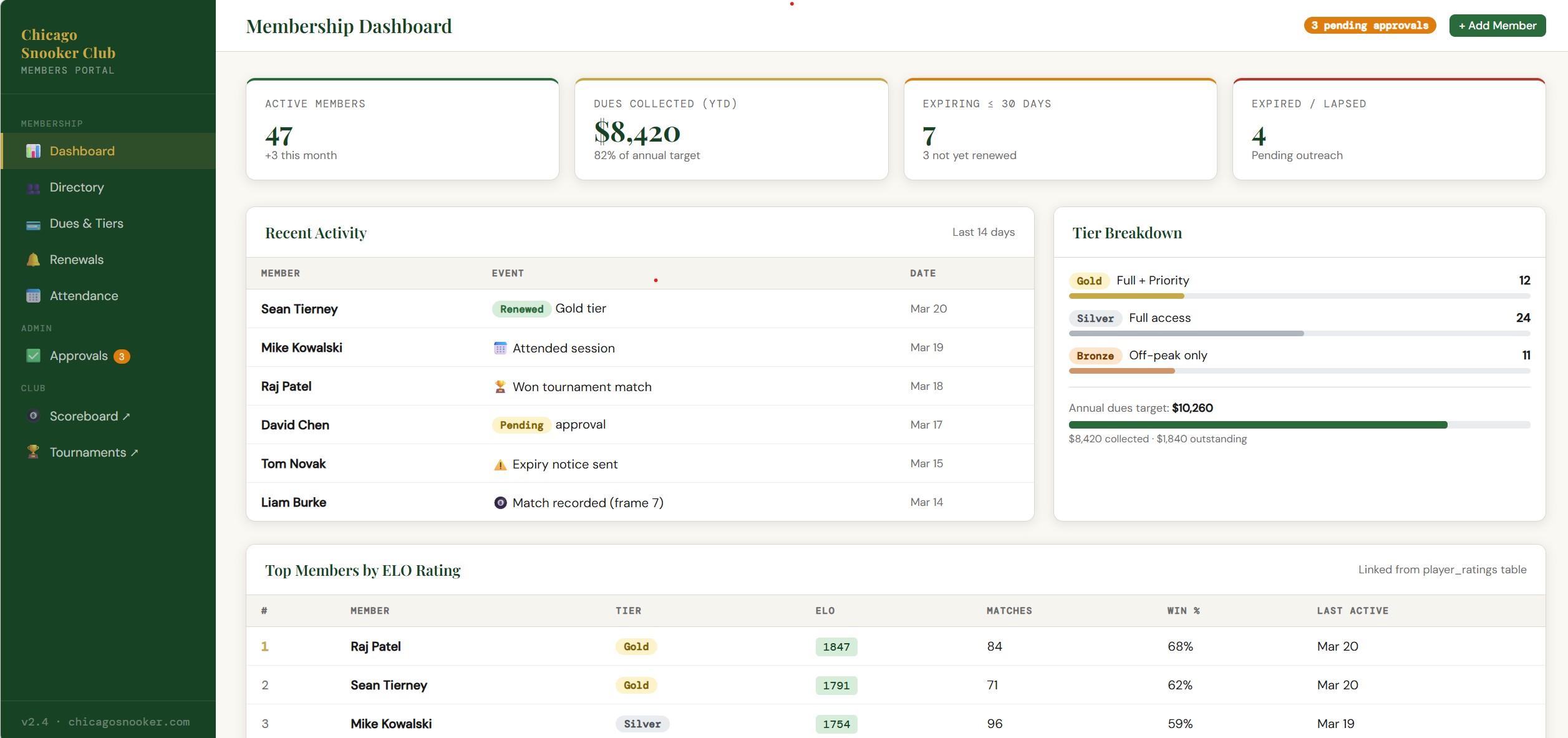The width and height of the screenshot is (1568, 738).
Task: Click the Approvals checkmark icon
Action: [33, 356]
